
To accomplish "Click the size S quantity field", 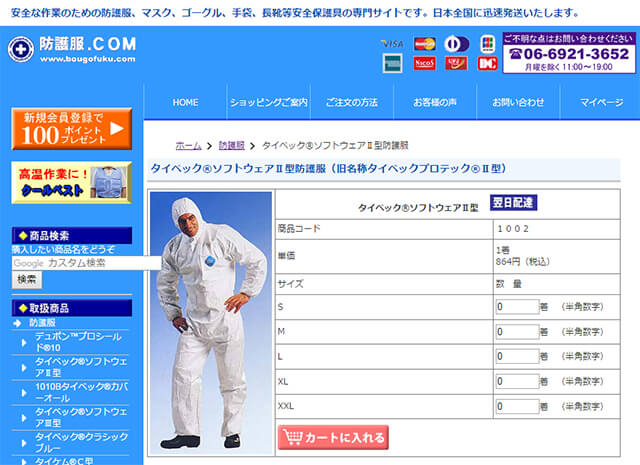I will (x=517, y=307).
